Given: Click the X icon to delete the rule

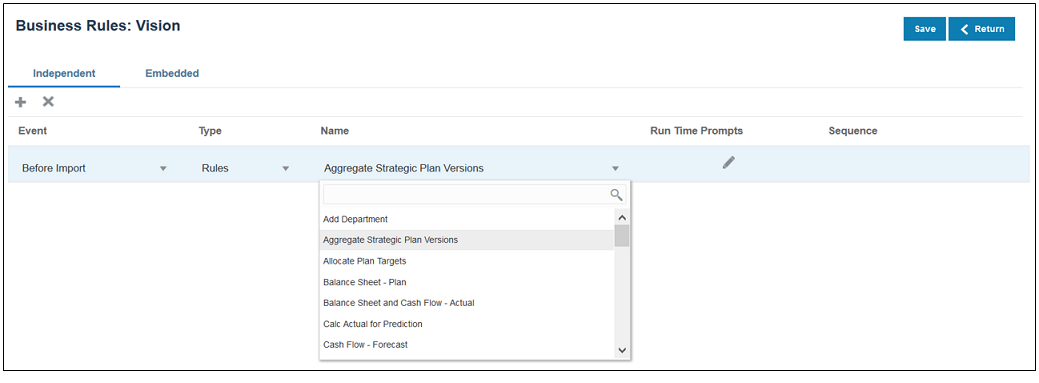Looking at the screenshot, I should coord(48,102).
